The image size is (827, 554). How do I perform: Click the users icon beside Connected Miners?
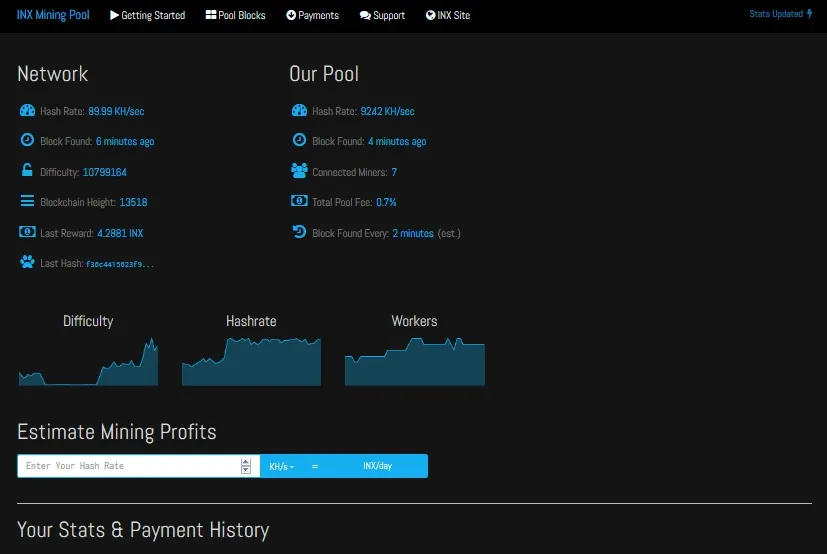click(299, 170)
